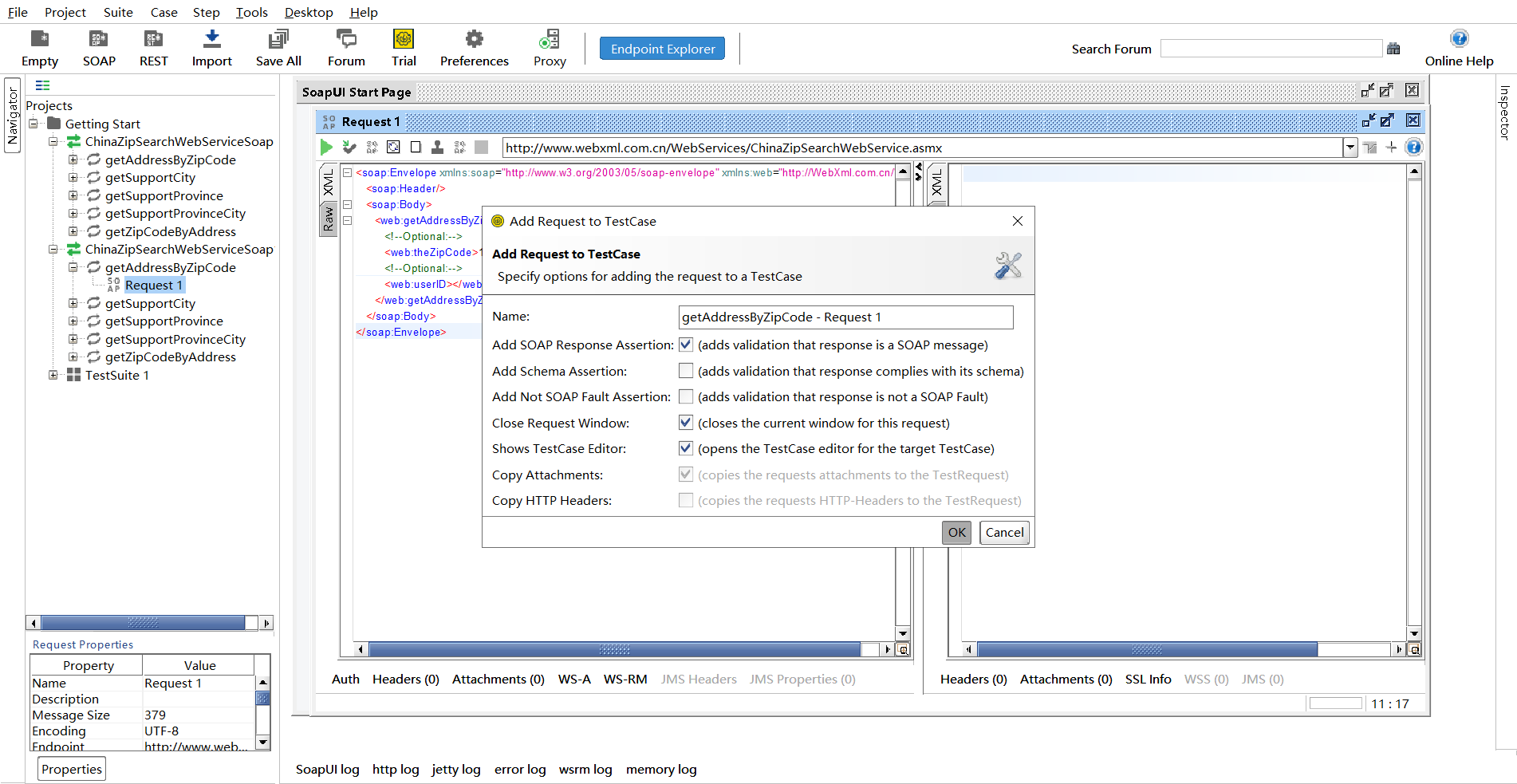Toggle Shows TestCase Editor checkbox
The width and height of the screenshot is (1517, 784).
686,448
